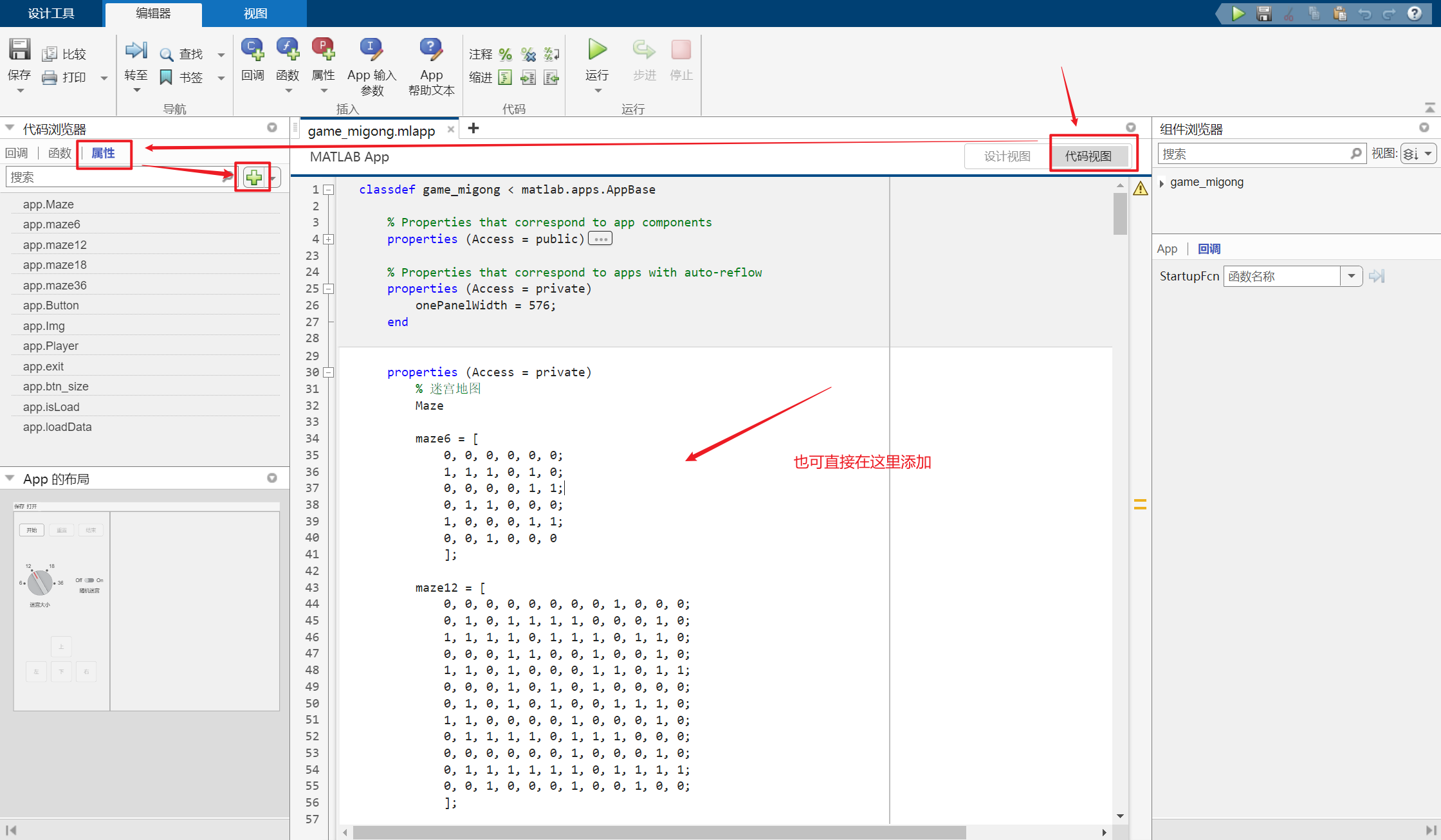Click the Save icon in the toolbar
1441x840 pixels.
click(x=19, y=50)
